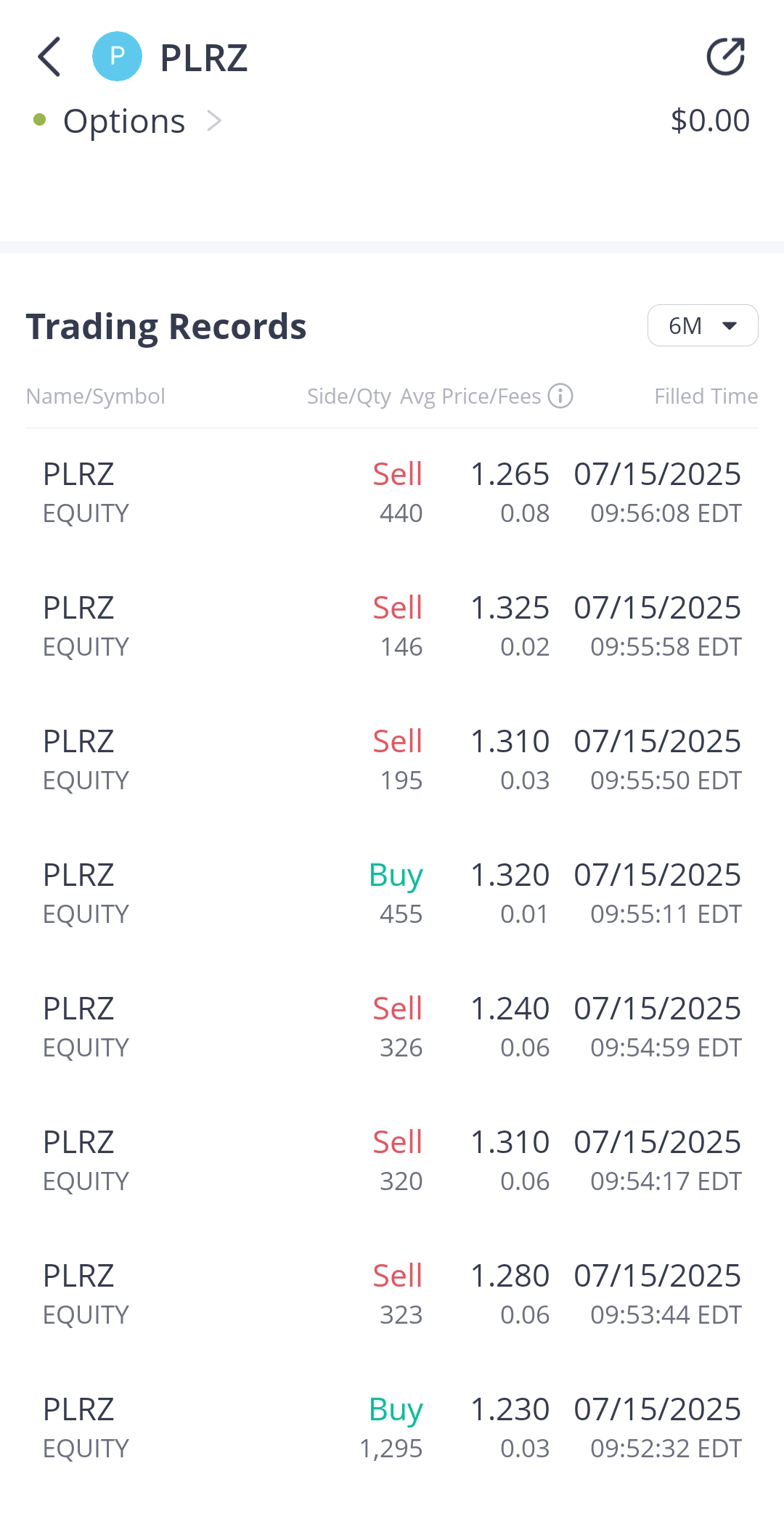Open the Sell 320 trade at 09:54:17
The height and width of the screenshot is (1527, 784).
(x=392, y=1161)
